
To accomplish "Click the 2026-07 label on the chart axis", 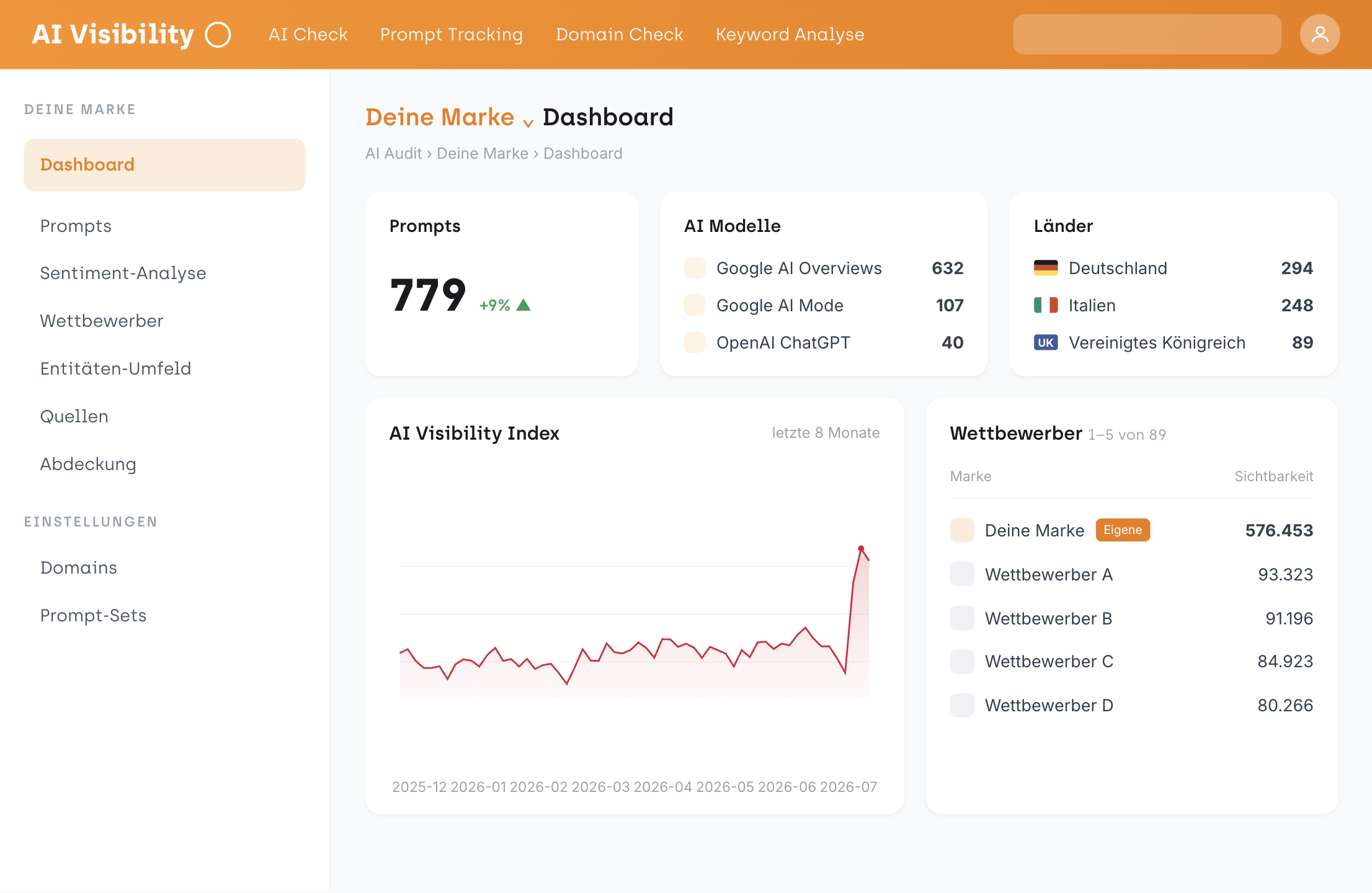I will tap(848, 787).
